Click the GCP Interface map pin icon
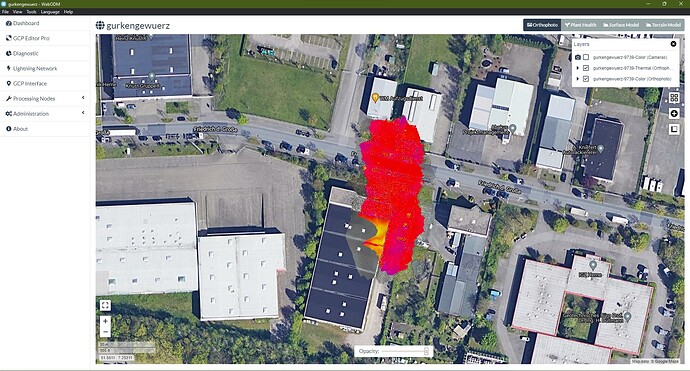 coord(8,83)
